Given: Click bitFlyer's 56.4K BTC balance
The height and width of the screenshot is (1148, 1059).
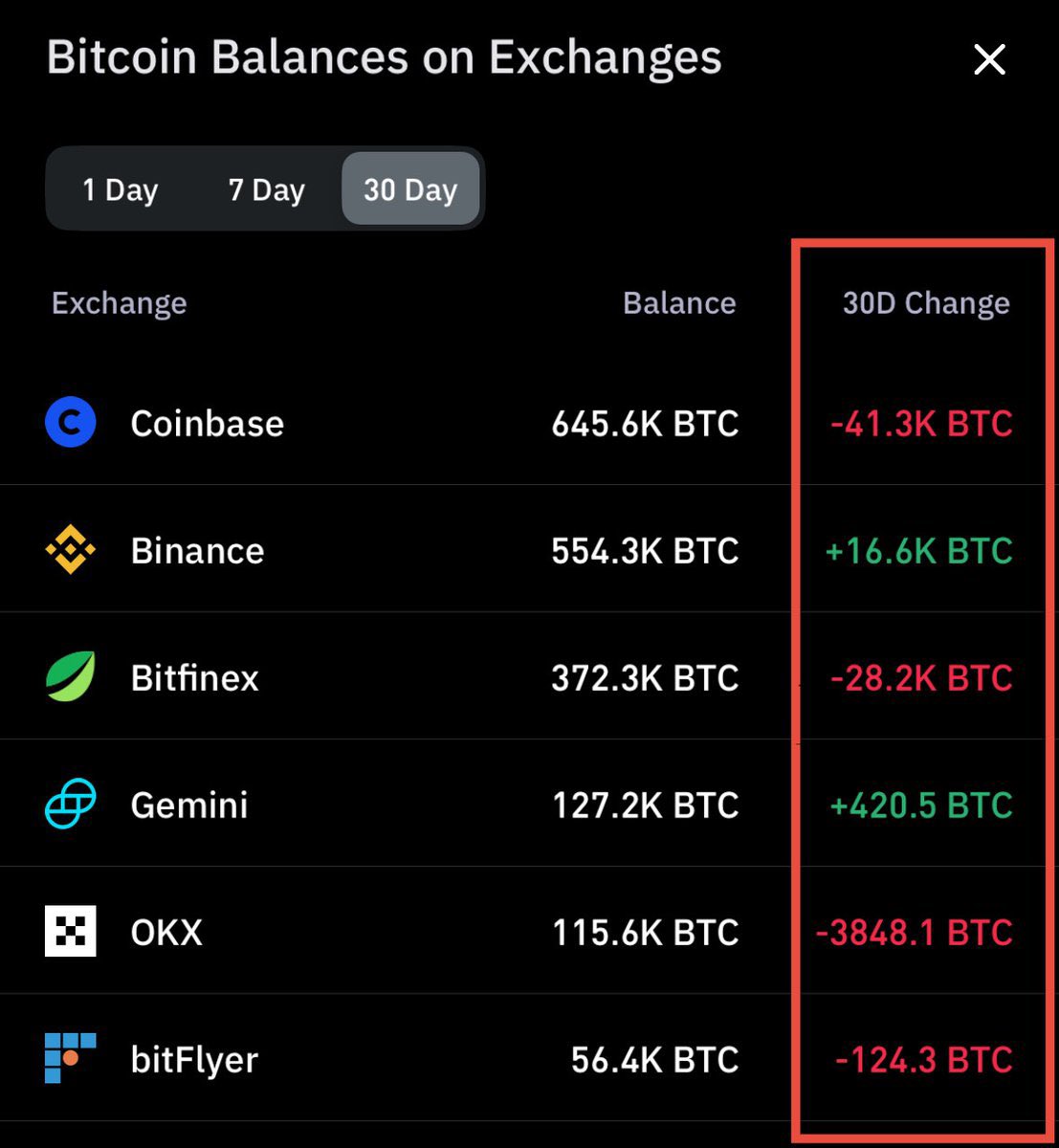Looking at the screenshot, I should point(655,1060).
